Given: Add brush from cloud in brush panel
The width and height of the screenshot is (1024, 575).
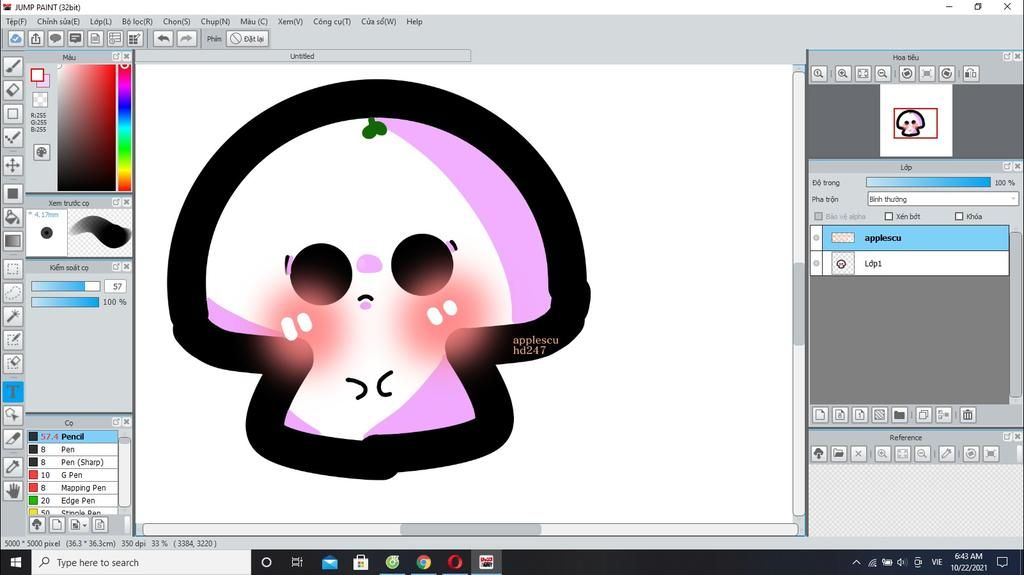Looking at the screenshot, I should [37, 524].
